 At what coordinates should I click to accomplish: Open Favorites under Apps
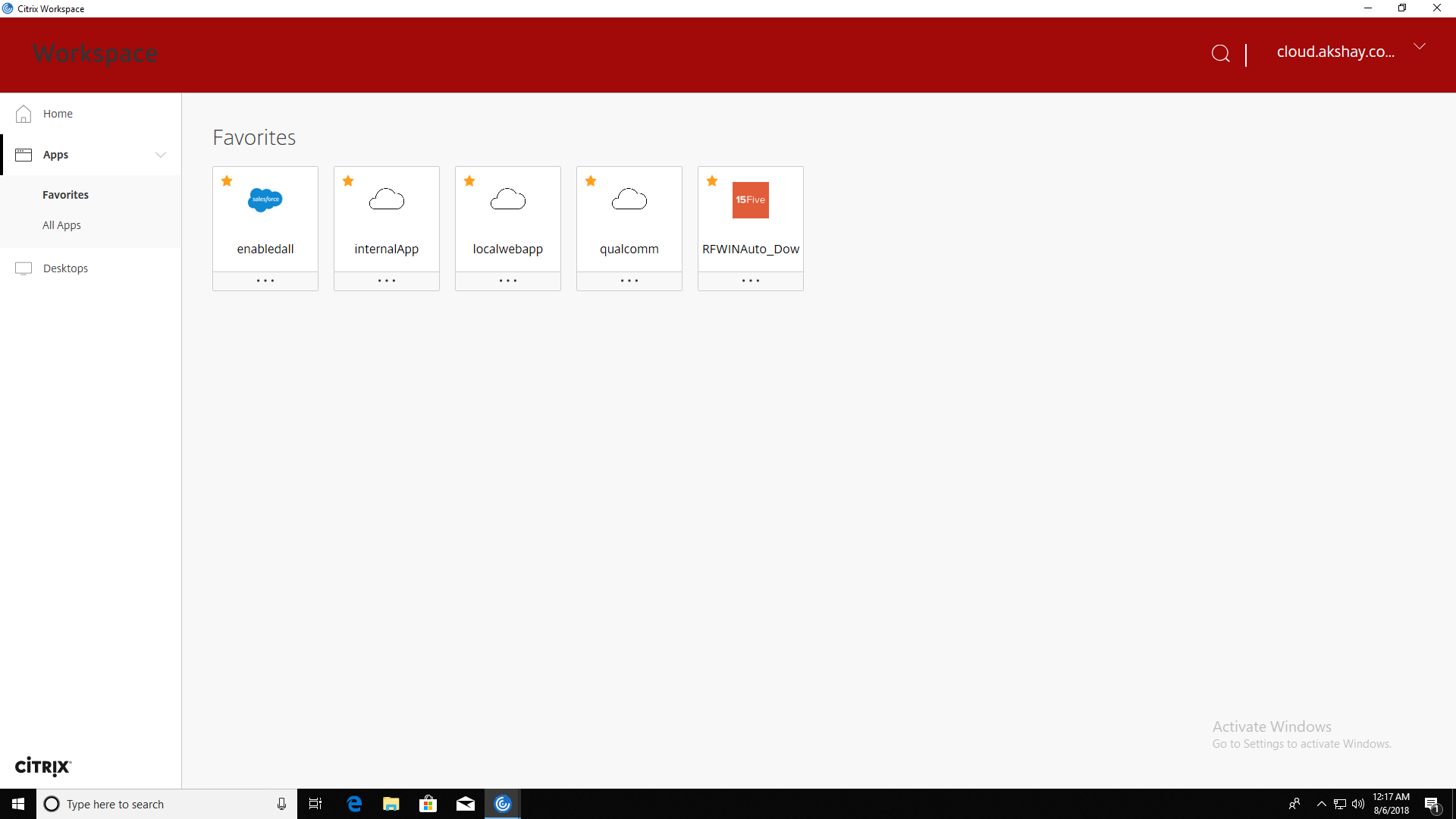tap(65, 195)
